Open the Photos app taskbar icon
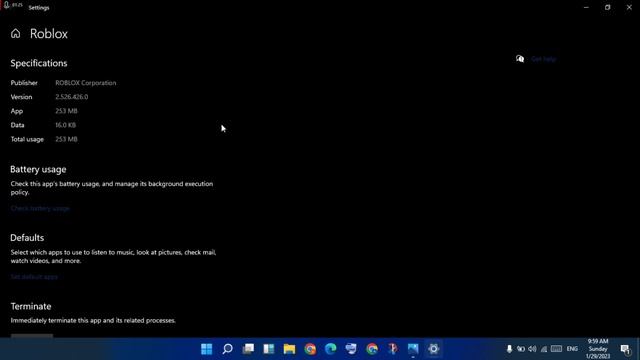Viewport: 640px width, 360px height. [x=413, y=349]
